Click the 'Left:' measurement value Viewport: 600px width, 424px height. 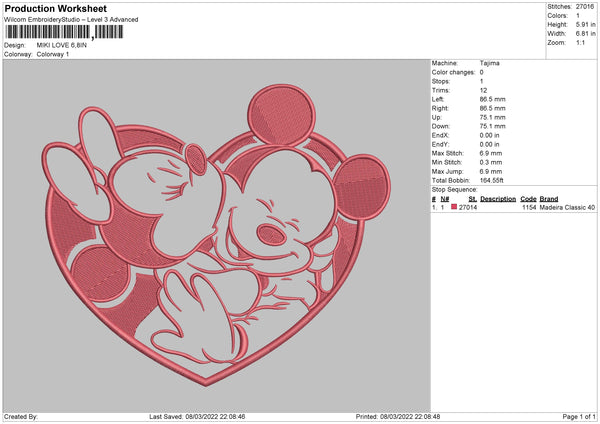click(x=492, y=99)
